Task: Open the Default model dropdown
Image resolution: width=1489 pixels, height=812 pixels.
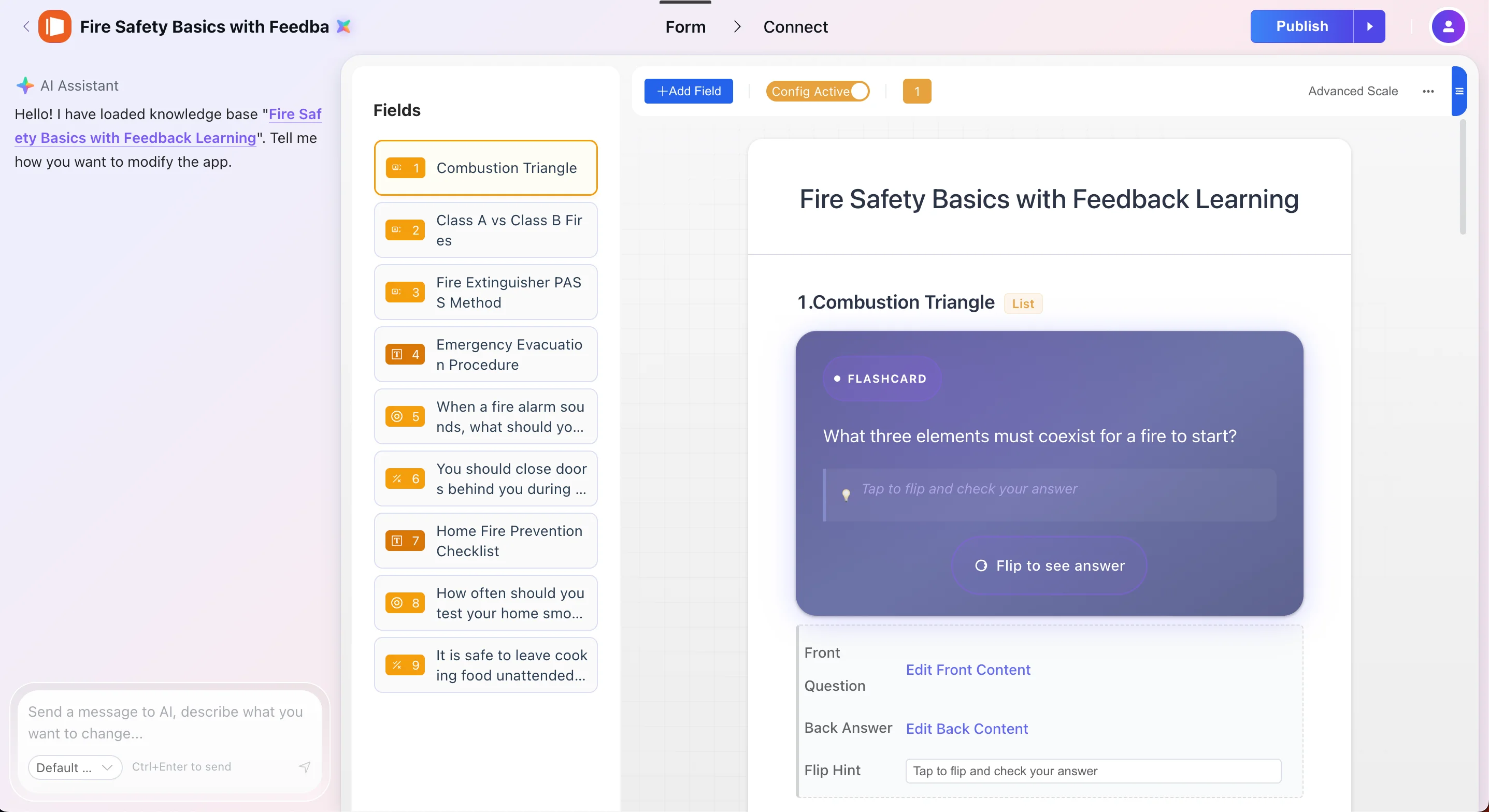Action: (x=75, y=767)
